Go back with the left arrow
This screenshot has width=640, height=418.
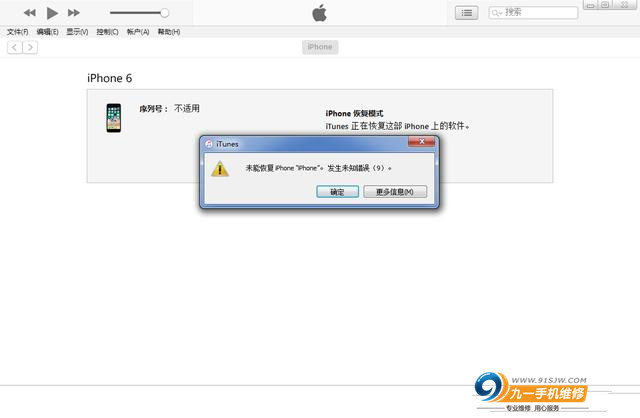click(x=15, y=47)
